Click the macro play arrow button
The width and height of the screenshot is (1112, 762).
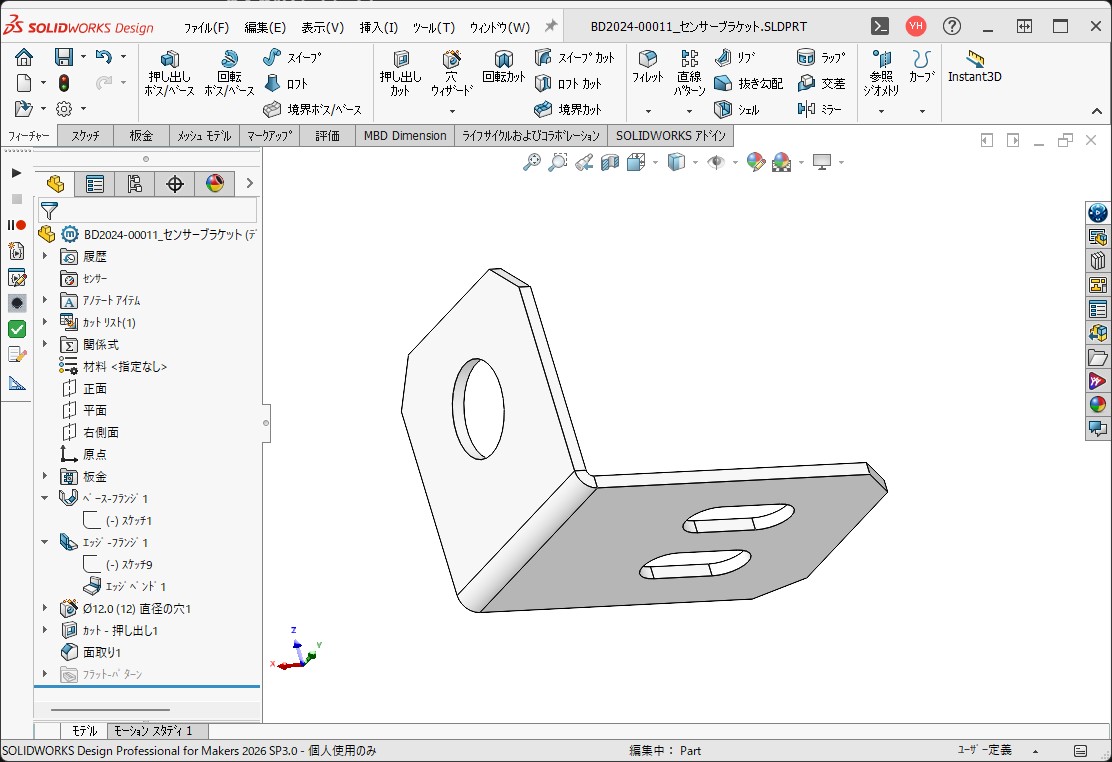(16, 173)
